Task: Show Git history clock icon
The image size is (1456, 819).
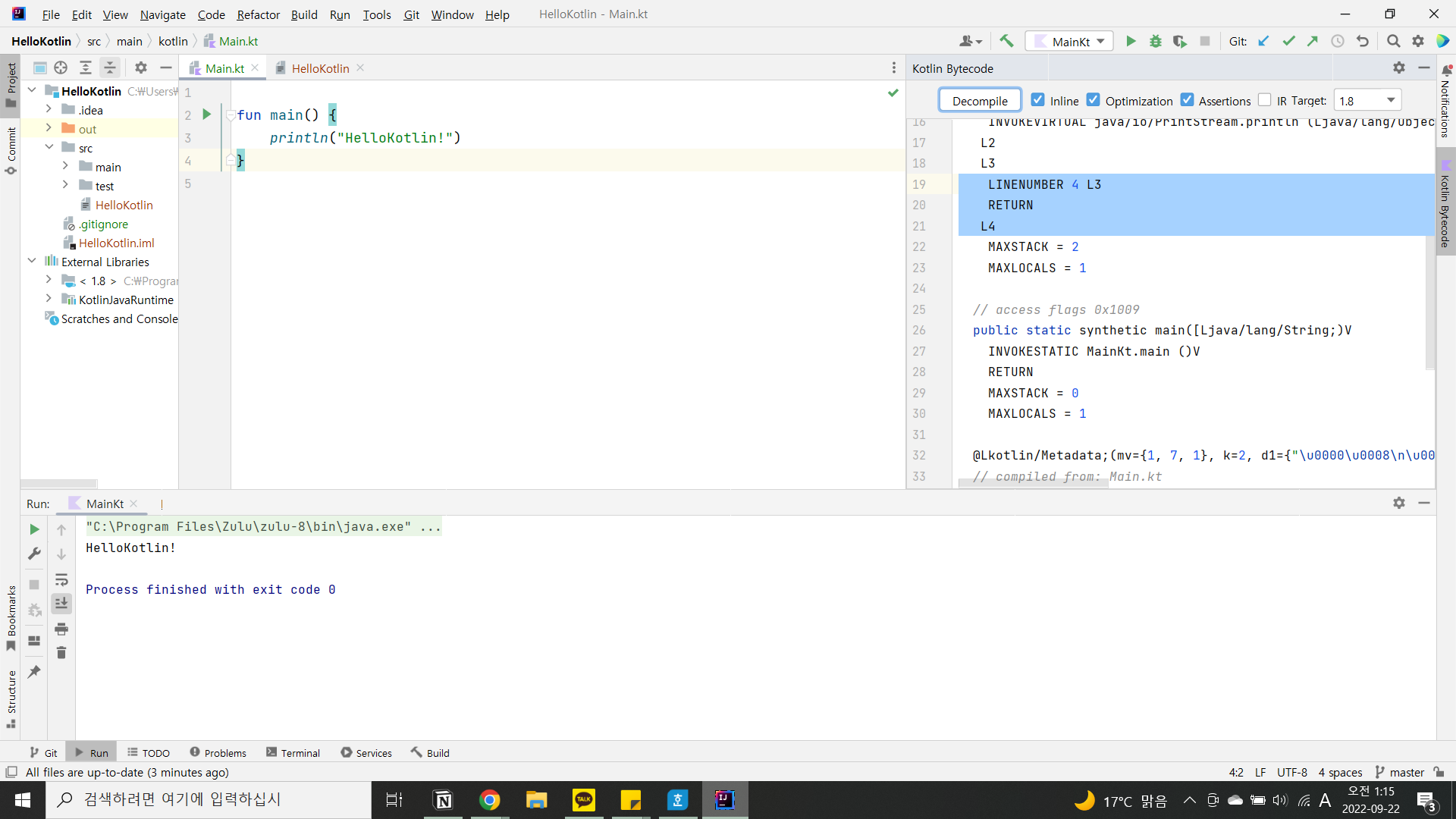Action: click(1338, 41)
